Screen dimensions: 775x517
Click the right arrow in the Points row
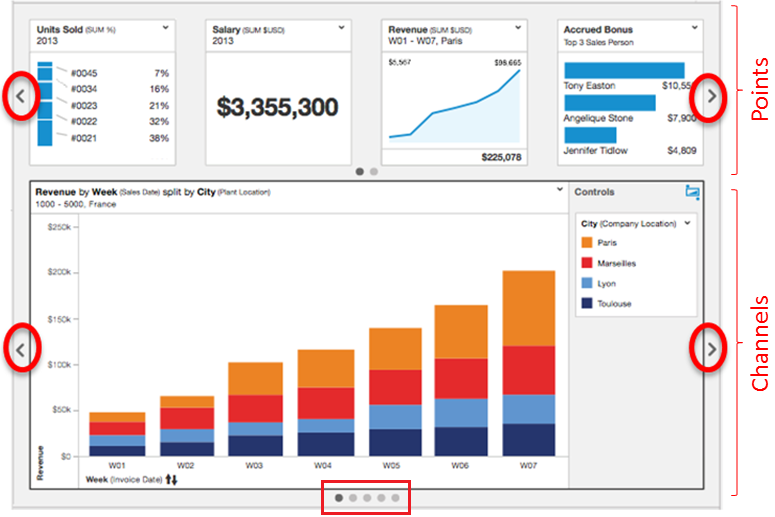(x=710, y=97)
